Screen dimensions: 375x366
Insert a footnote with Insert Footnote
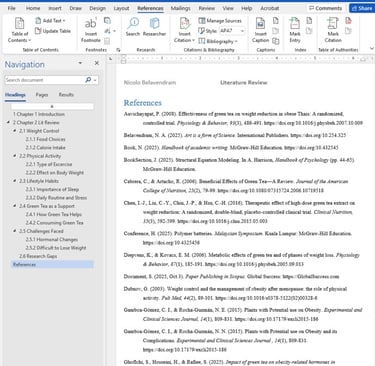[91, 30]
